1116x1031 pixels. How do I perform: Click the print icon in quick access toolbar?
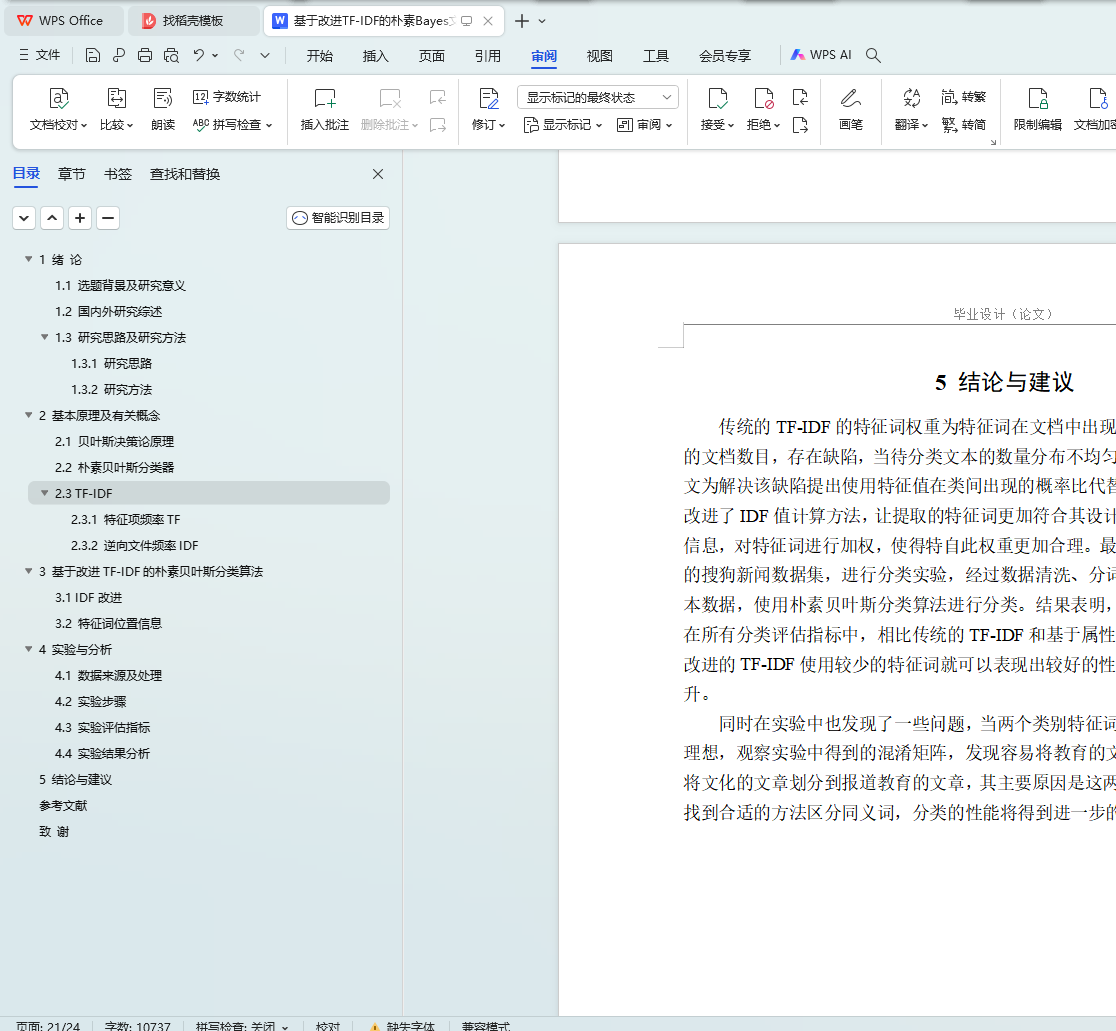145,56
